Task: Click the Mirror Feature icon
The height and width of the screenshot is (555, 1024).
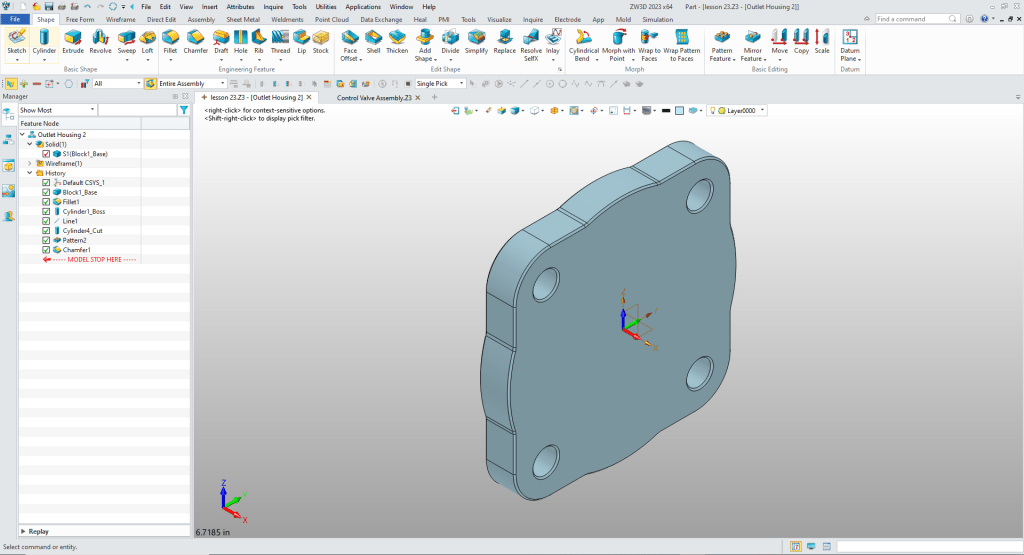Action: [x=753, y=39]
